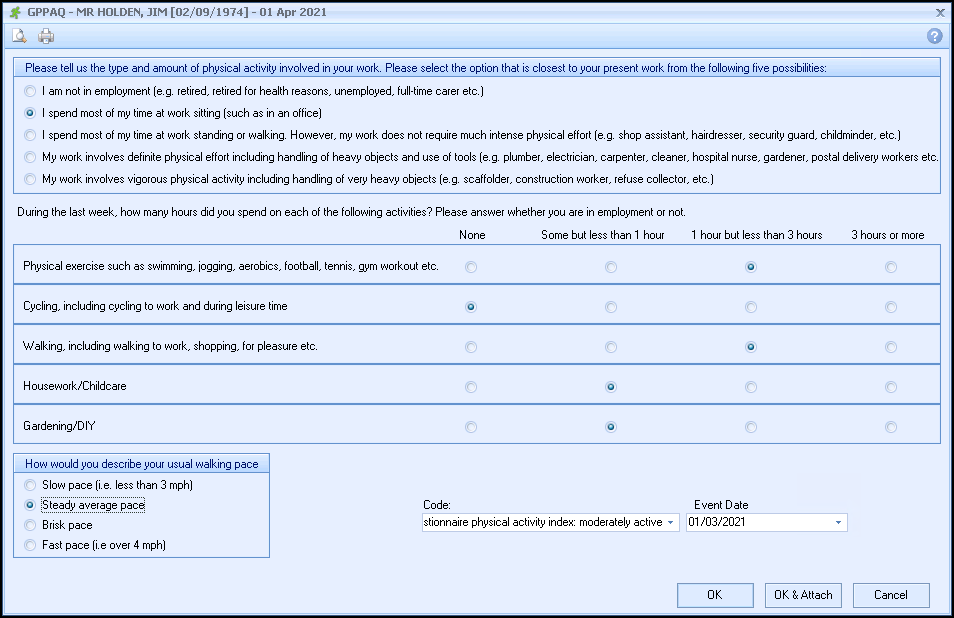Open help using the question mark icon
The height and width of the screenshot is (618, 954).
(x=935, y=36)
